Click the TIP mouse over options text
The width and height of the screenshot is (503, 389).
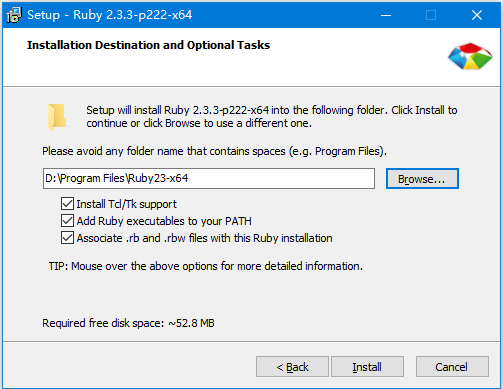tap(206, 266)
